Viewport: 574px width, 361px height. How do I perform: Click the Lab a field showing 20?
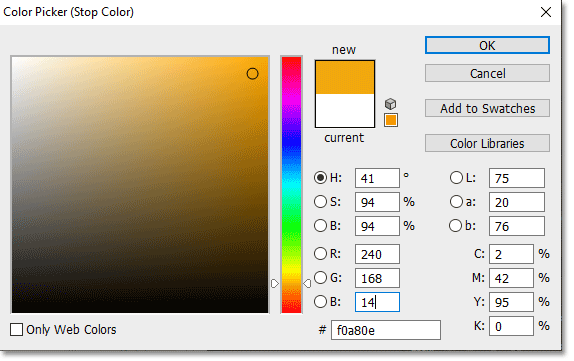click(x=517, y=202)
